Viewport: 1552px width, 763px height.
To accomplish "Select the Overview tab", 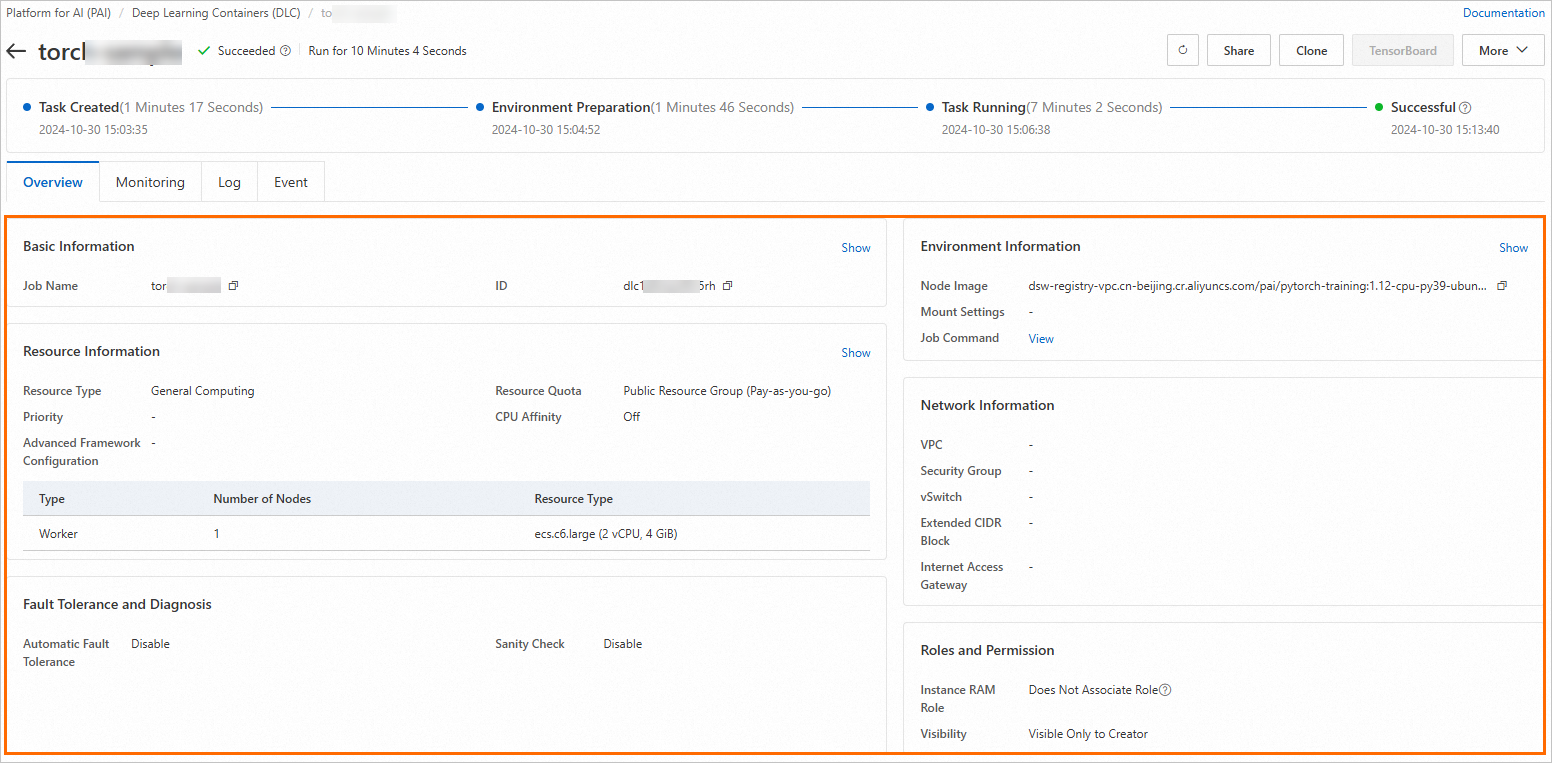I will click(53, 182).
